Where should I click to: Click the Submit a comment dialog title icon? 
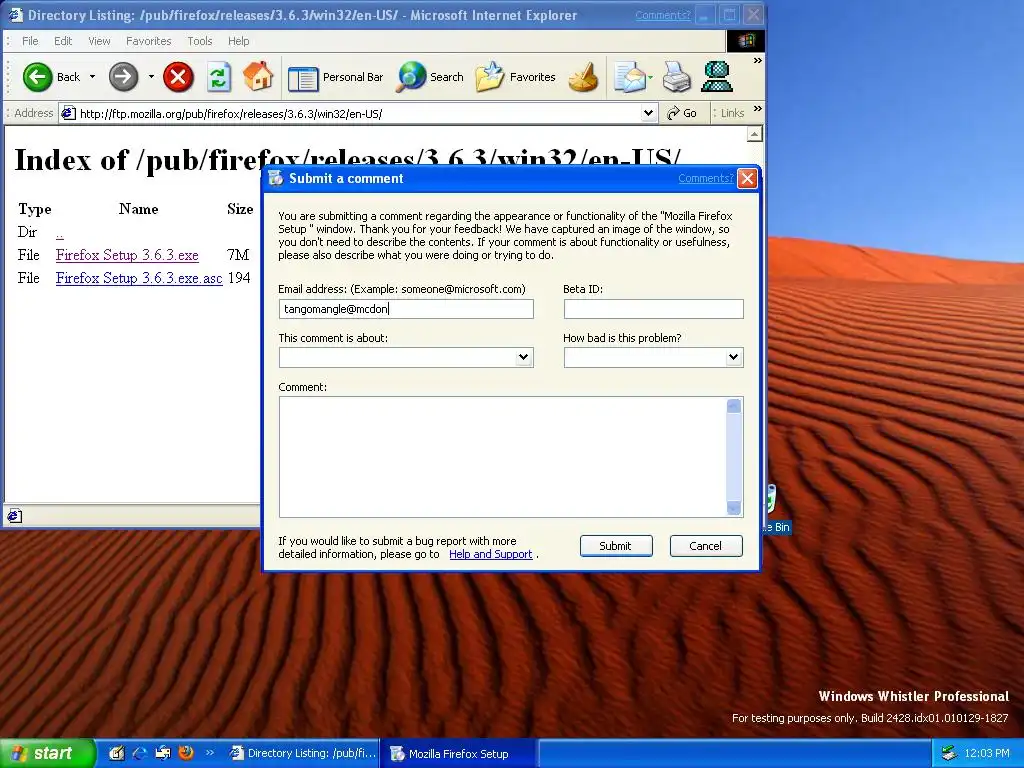pos(276,178)
